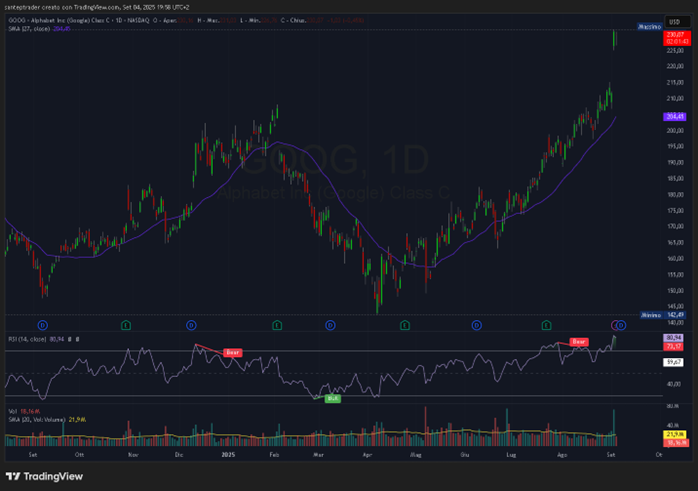Click the 200,00 price level on the axis
The image size is (698, 491).
click(675, 130)
